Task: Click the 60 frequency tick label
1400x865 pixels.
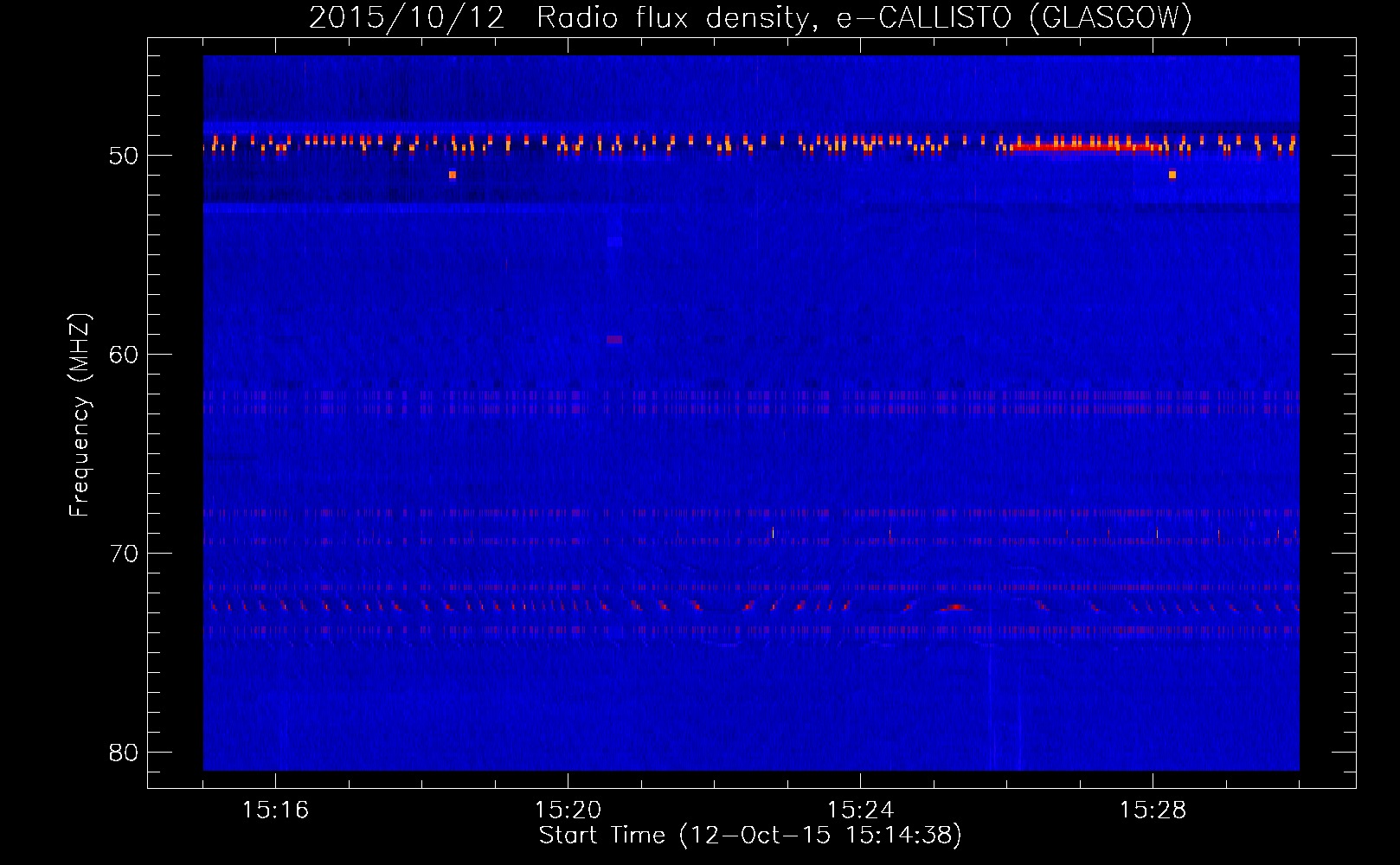Action: coord(124,355)
